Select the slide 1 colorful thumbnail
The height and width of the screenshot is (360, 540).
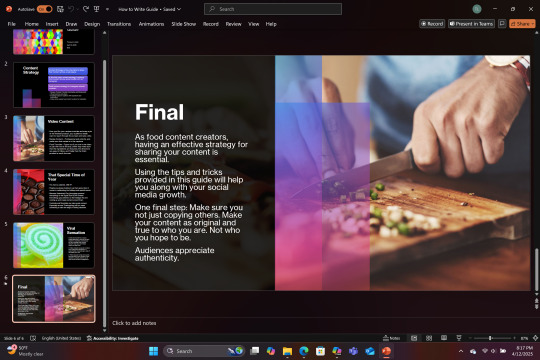point(53,41)
